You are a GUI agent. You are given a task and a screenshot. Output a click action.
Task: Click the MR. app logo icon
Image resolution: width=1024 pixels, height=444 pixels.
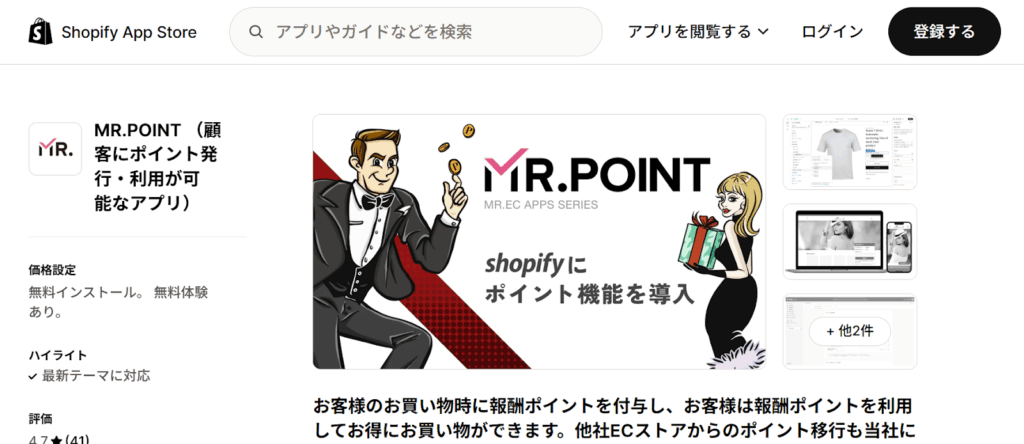click(56, 149)
